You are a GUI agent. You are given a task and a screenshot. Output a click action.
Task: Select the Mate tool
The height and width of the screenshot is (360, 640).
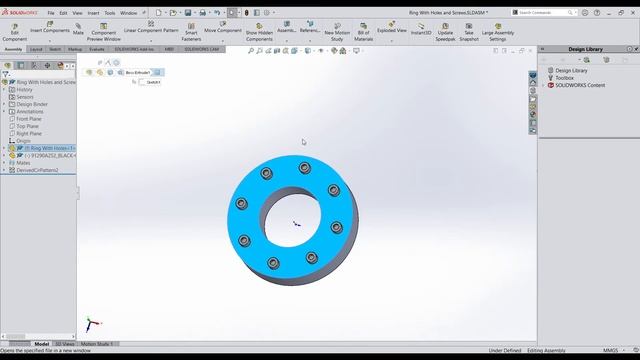[x=78, y=29]
